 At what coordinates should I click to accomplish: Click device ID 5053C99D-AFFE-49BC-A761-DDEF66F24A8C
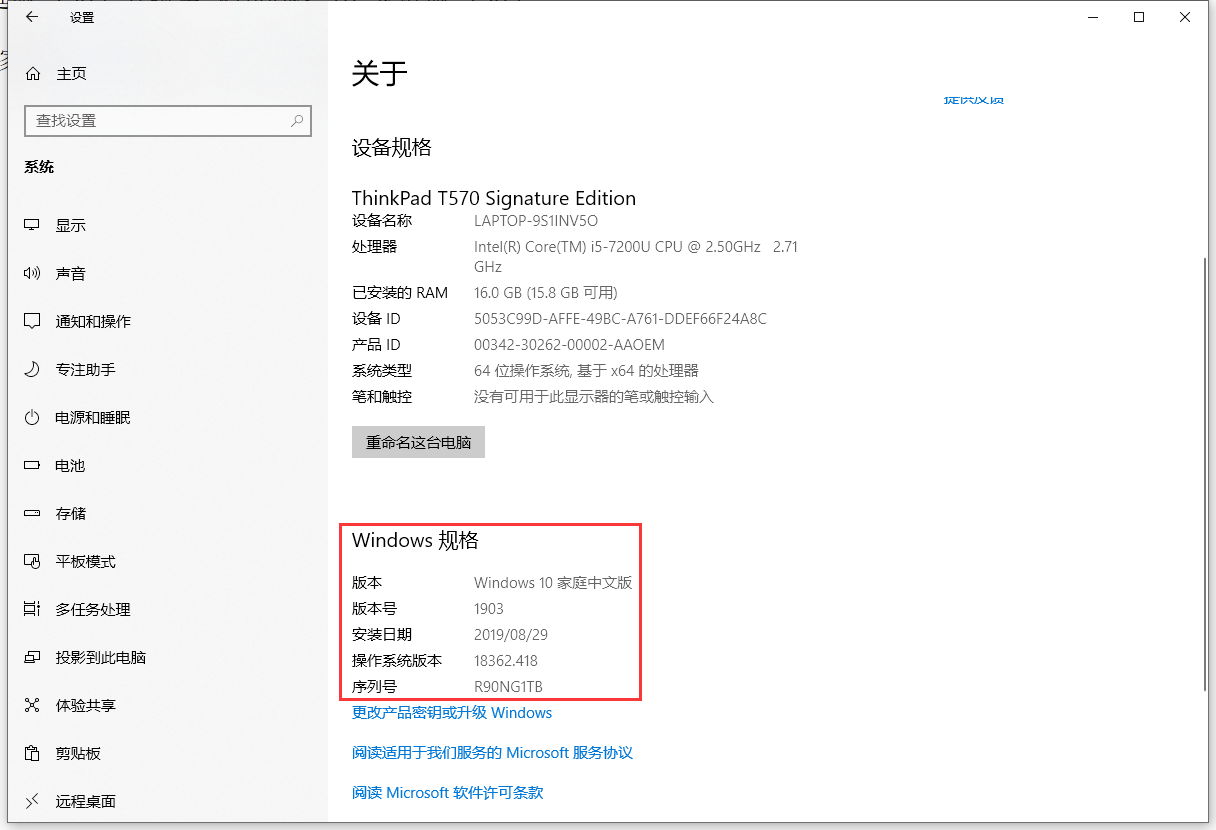coord(620,319)
